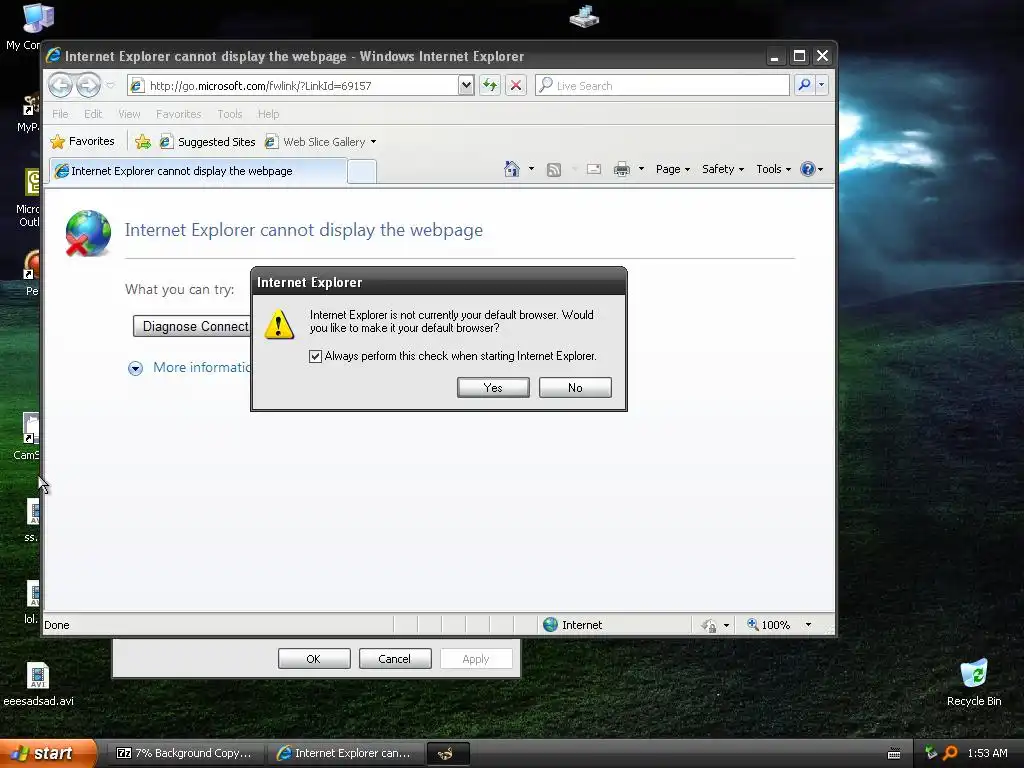Viewport: 1024px width, 768px height.
Task: Click the system clock 1:53 AM
Action: click(x=987, y=753)
